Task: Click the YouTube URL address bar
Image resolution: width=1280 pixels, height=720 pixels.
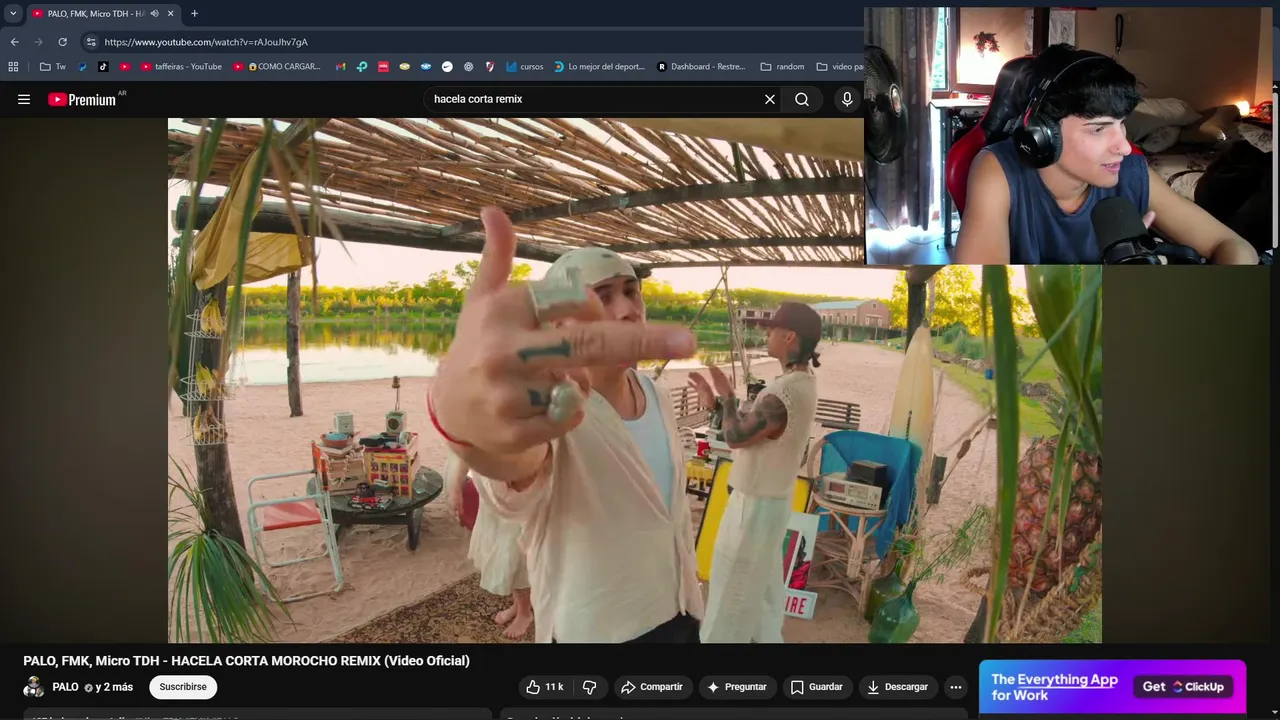Action: click(x=206, y=42)
